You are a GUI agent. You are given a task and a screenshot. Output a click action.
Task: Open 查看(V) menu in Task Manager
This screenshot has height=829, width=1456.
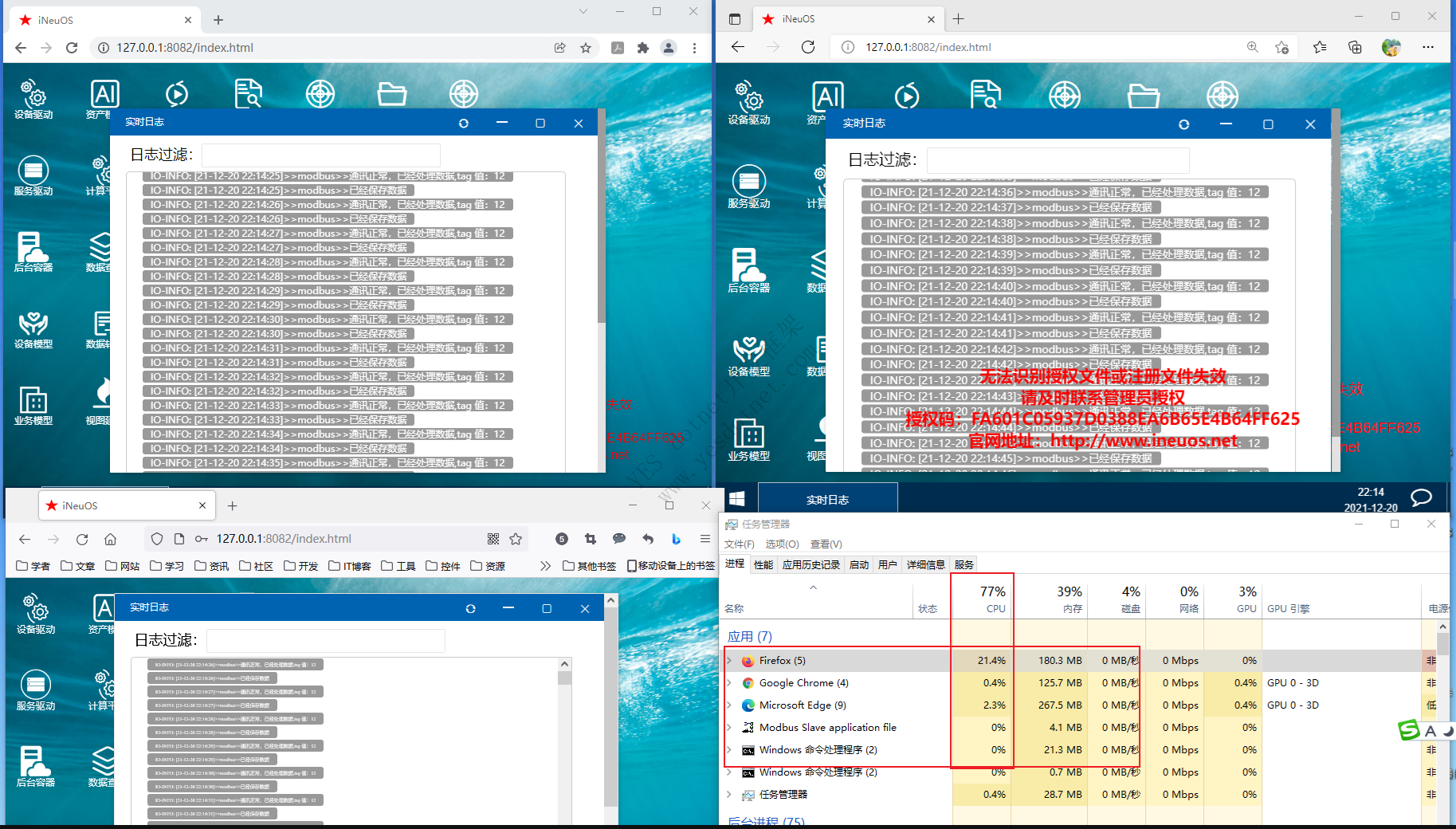point(826,544)
